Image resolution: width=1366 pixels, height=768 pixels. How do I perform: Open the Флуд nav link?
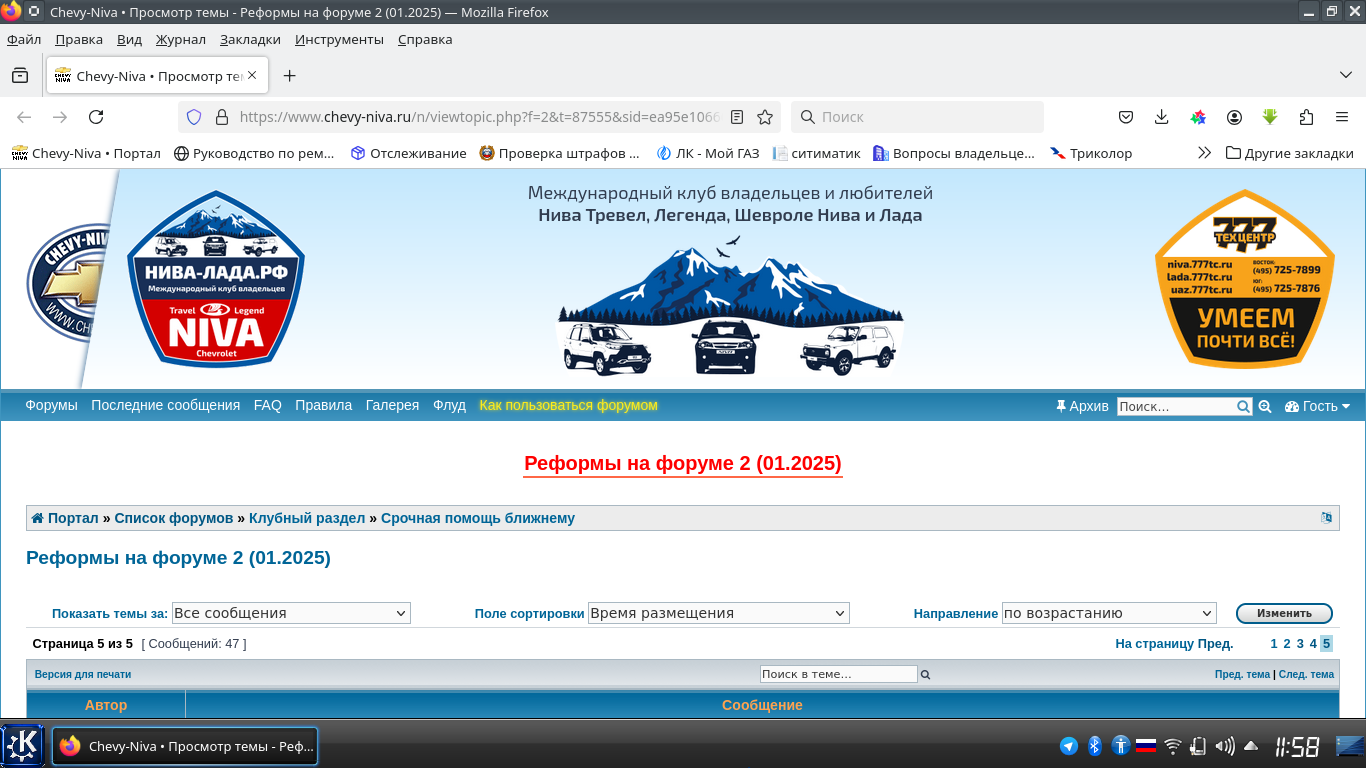(x=449, y=405)
